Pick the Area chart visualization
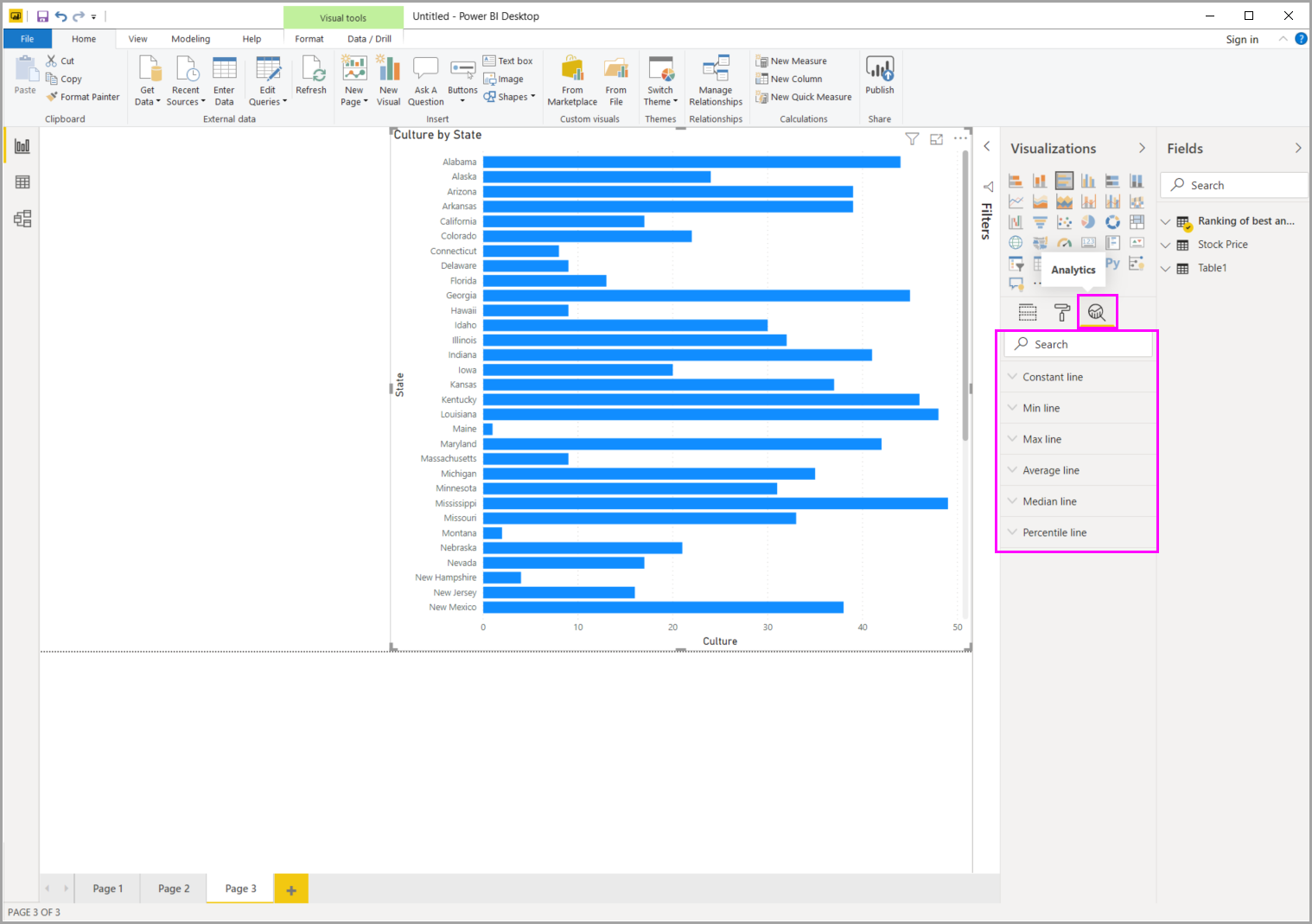The height and width of the screenshot is (924, 1312). 1040,201
